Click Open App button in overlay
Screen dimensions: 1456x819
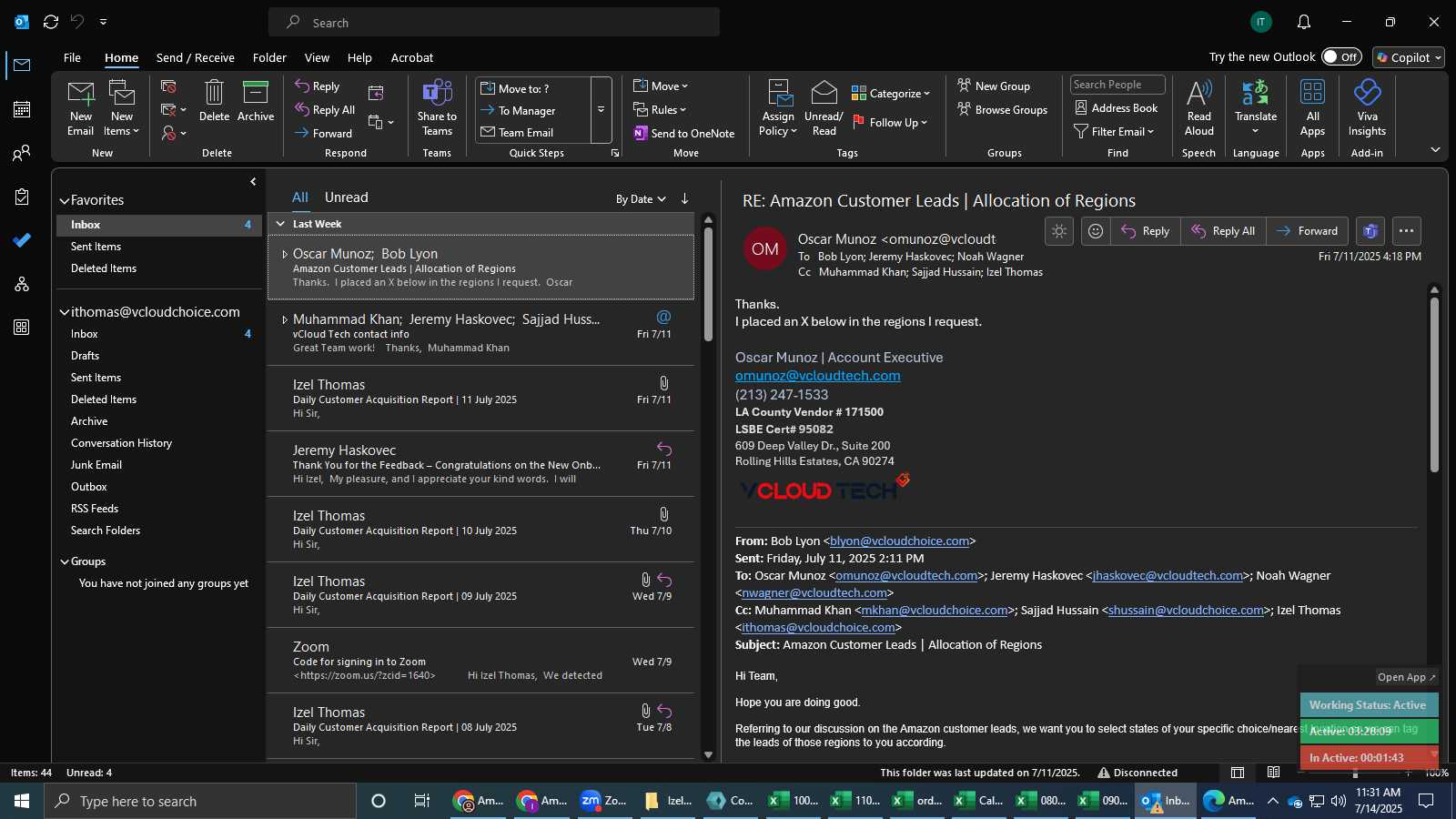1406,677
